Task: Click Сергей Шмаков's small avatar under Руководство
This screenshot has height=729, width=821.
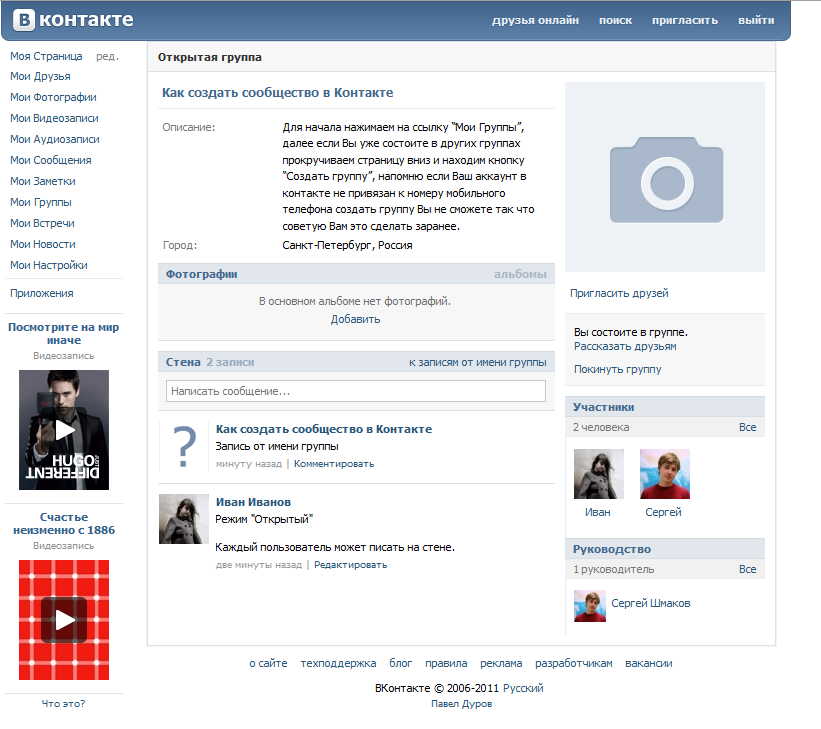Action: pyautogui.click(x=590, y=606)
